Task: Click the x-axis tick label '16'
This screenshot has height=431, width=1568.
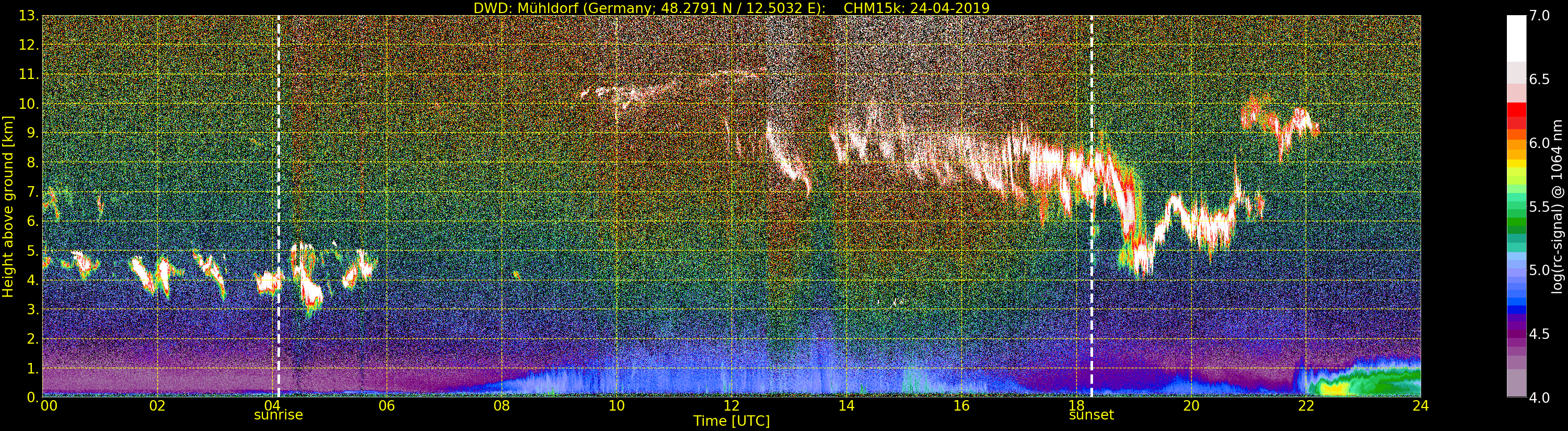Action: (x=961, y=406)
